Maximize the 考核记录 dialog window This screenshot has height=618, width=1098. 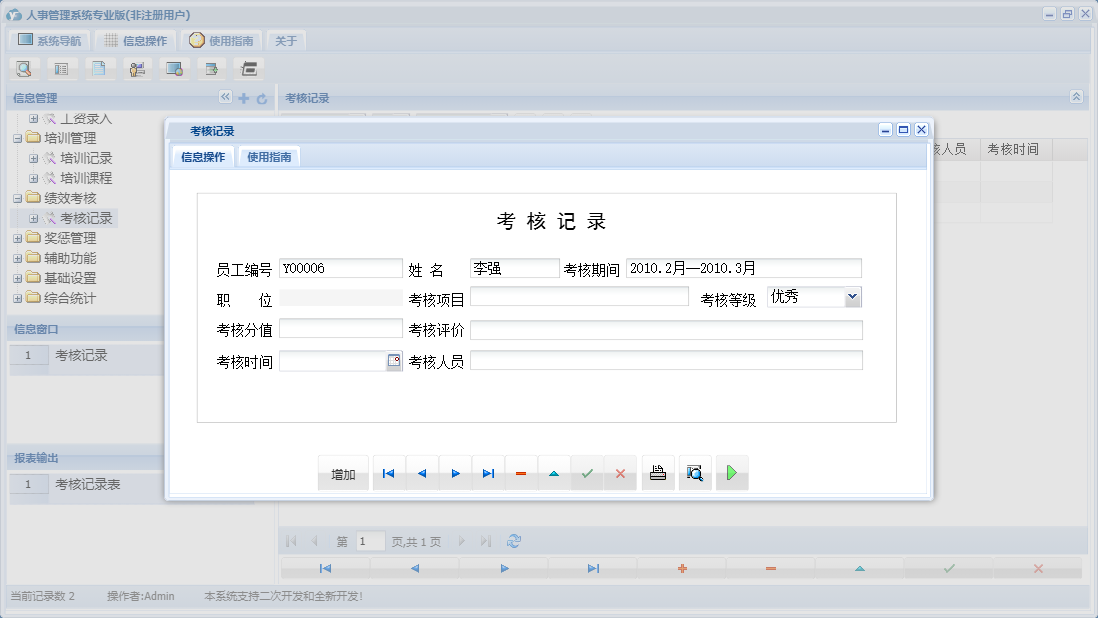903,129
